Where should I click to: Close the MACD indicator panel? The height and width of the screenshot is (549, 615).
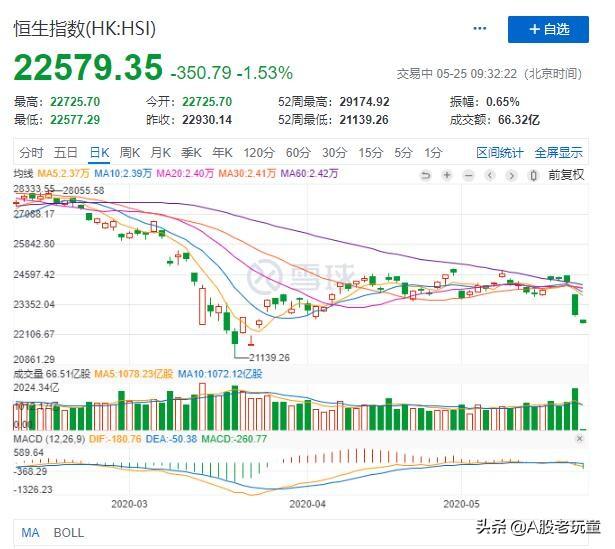579,438
